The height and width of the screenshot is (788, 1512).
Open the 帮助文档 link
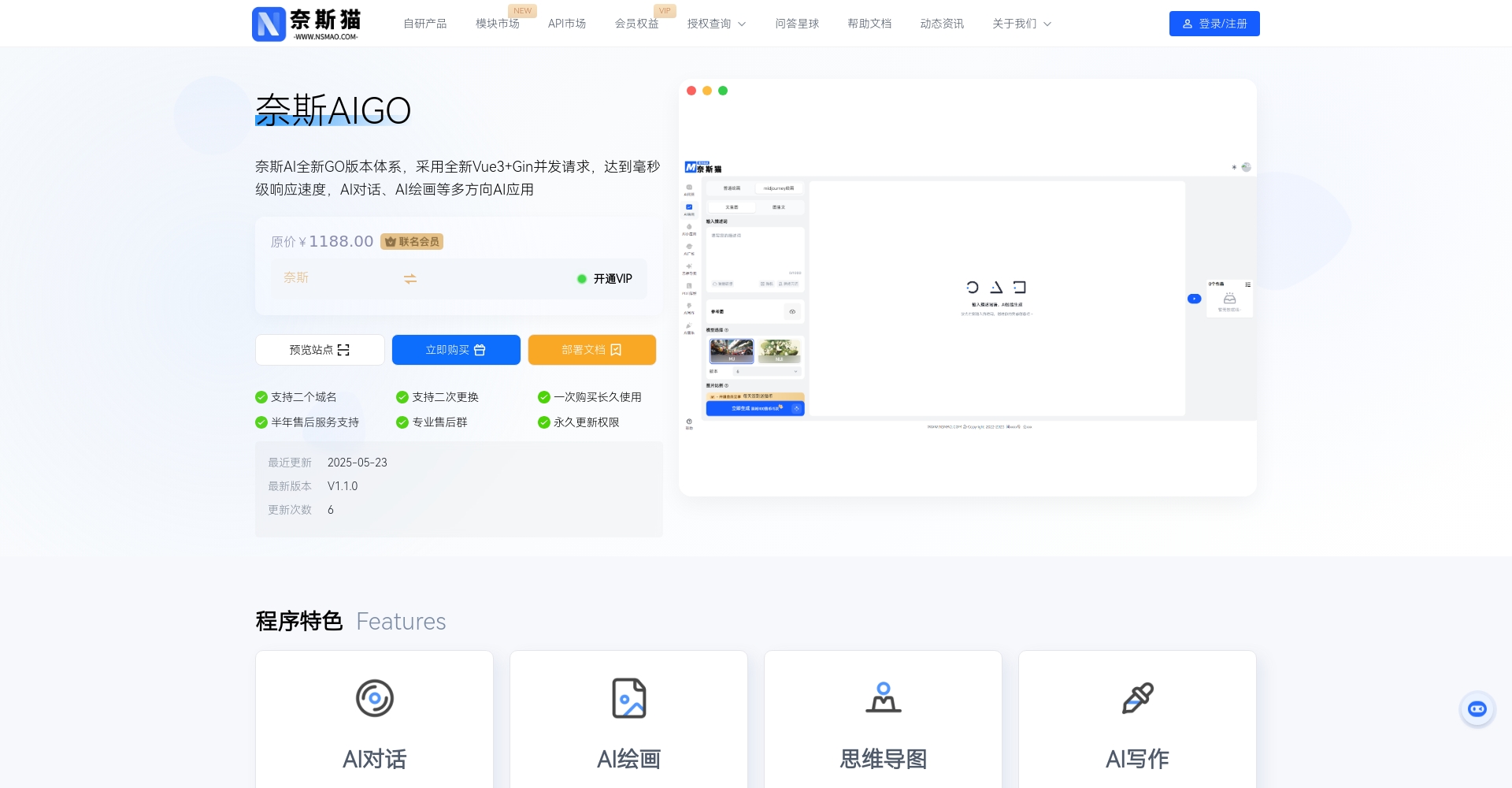869,24
